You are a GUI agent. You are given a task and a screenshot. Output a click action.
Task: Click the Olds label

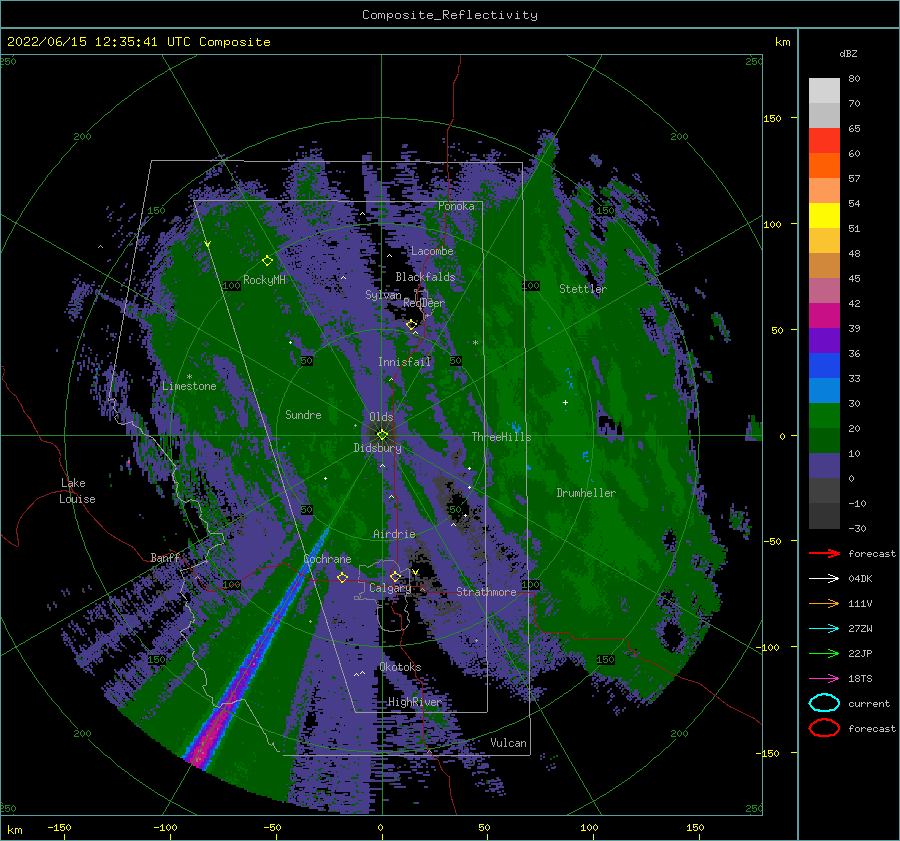(381, 417)
